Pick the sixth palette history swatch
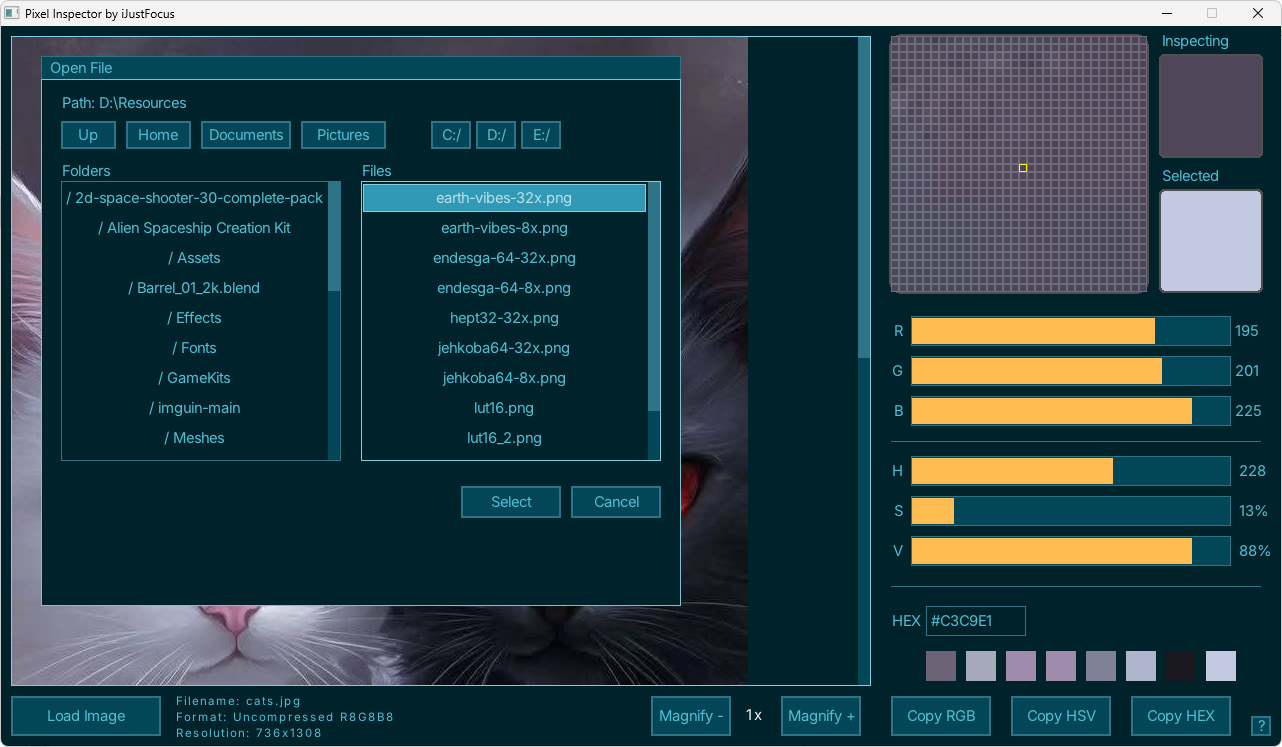This screenshot has width=1282, height=747. [x=1141, y=666]
